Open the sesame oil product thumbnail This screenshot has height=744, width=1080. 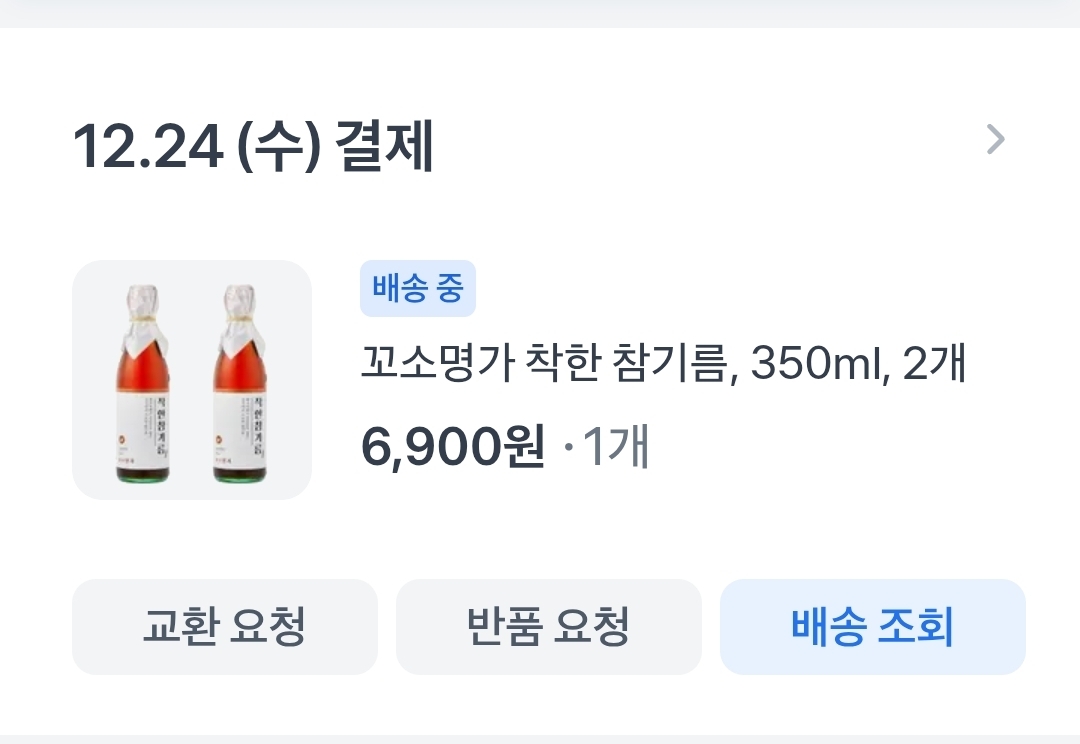pyautogui.click(x=191, y=380)
